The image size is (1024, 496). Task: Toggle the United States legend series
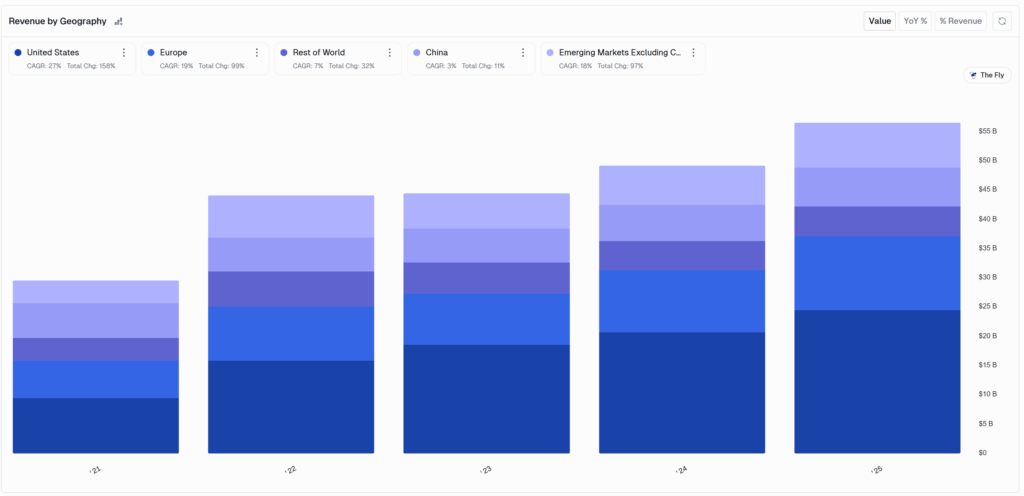tap(53, 52)
